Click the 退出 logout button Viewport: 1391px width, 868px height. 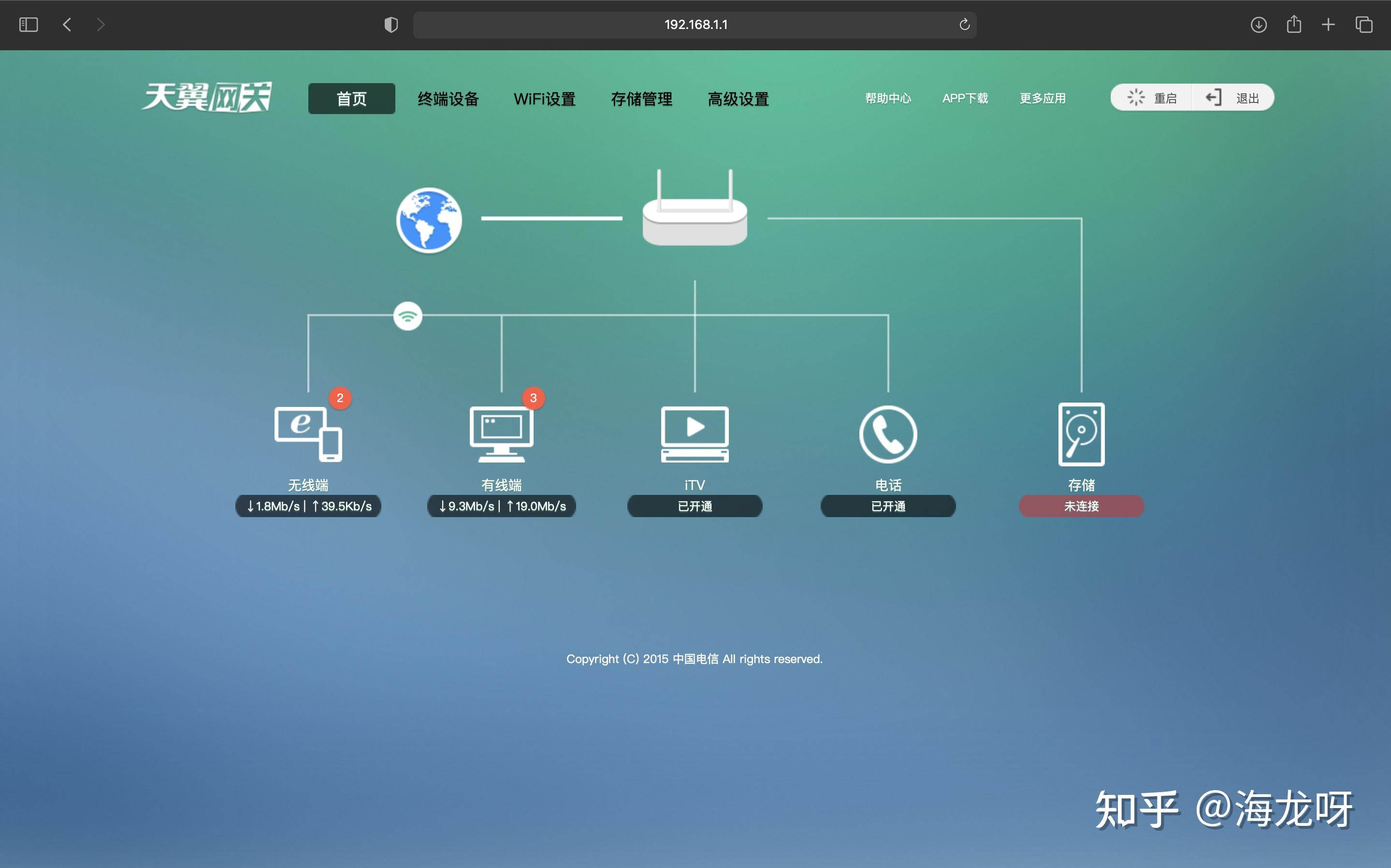[x=1232, y=97]
